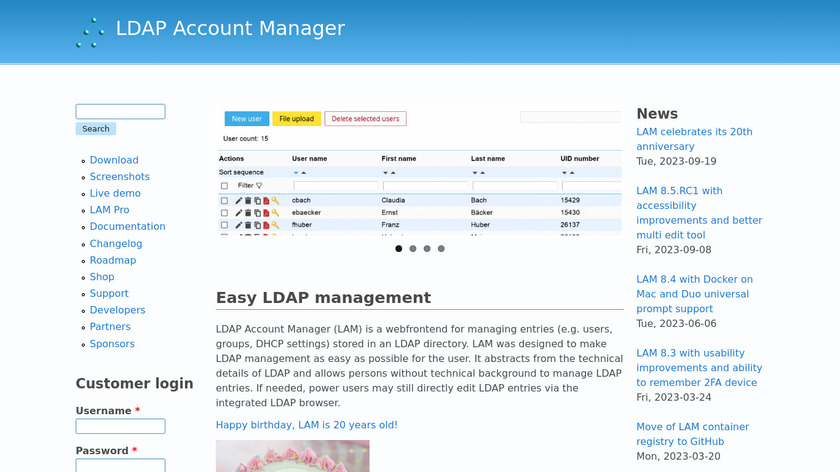Click the red PDF icon for cbach

click(x=266, y=200)
